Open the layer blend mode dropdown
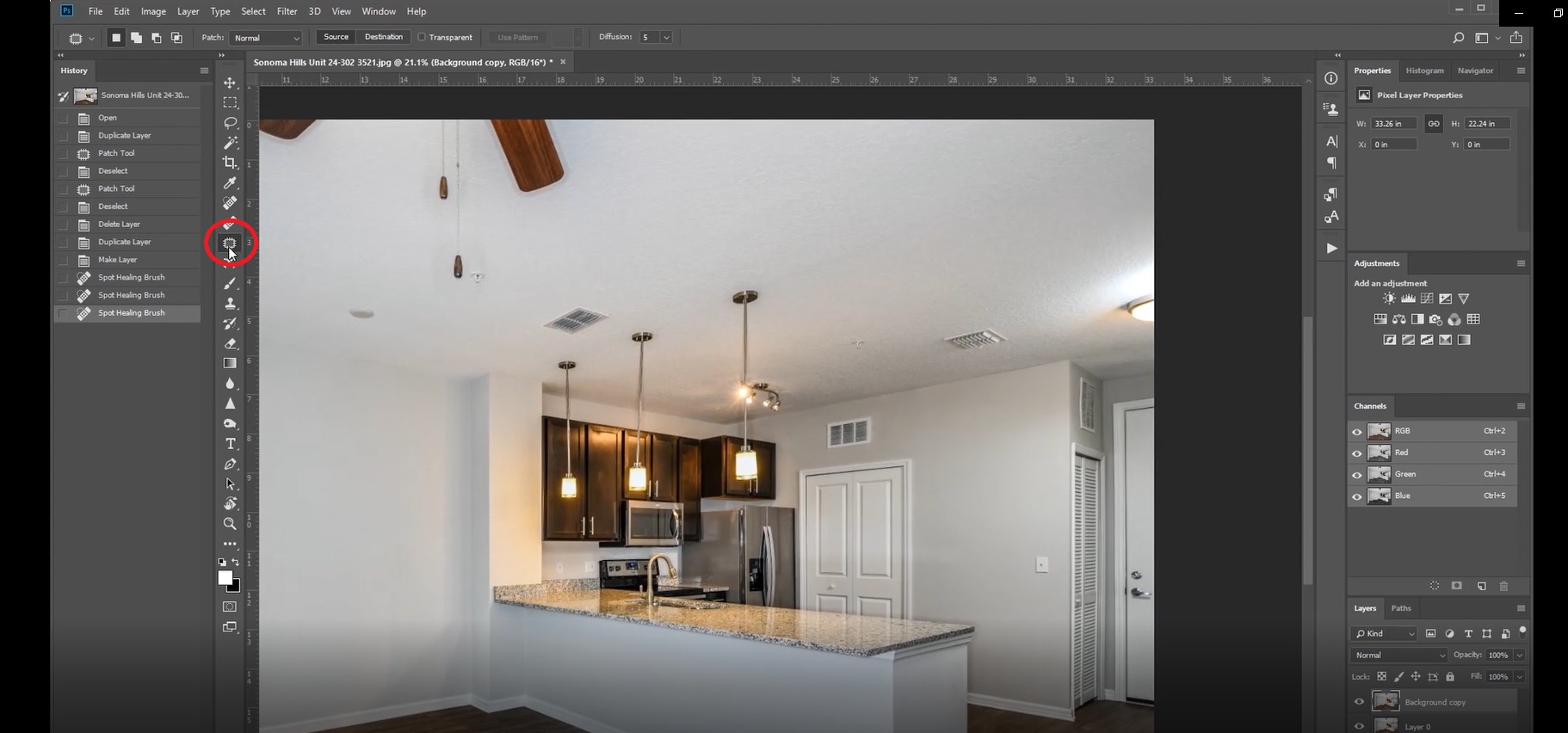 coord(1400,656)
